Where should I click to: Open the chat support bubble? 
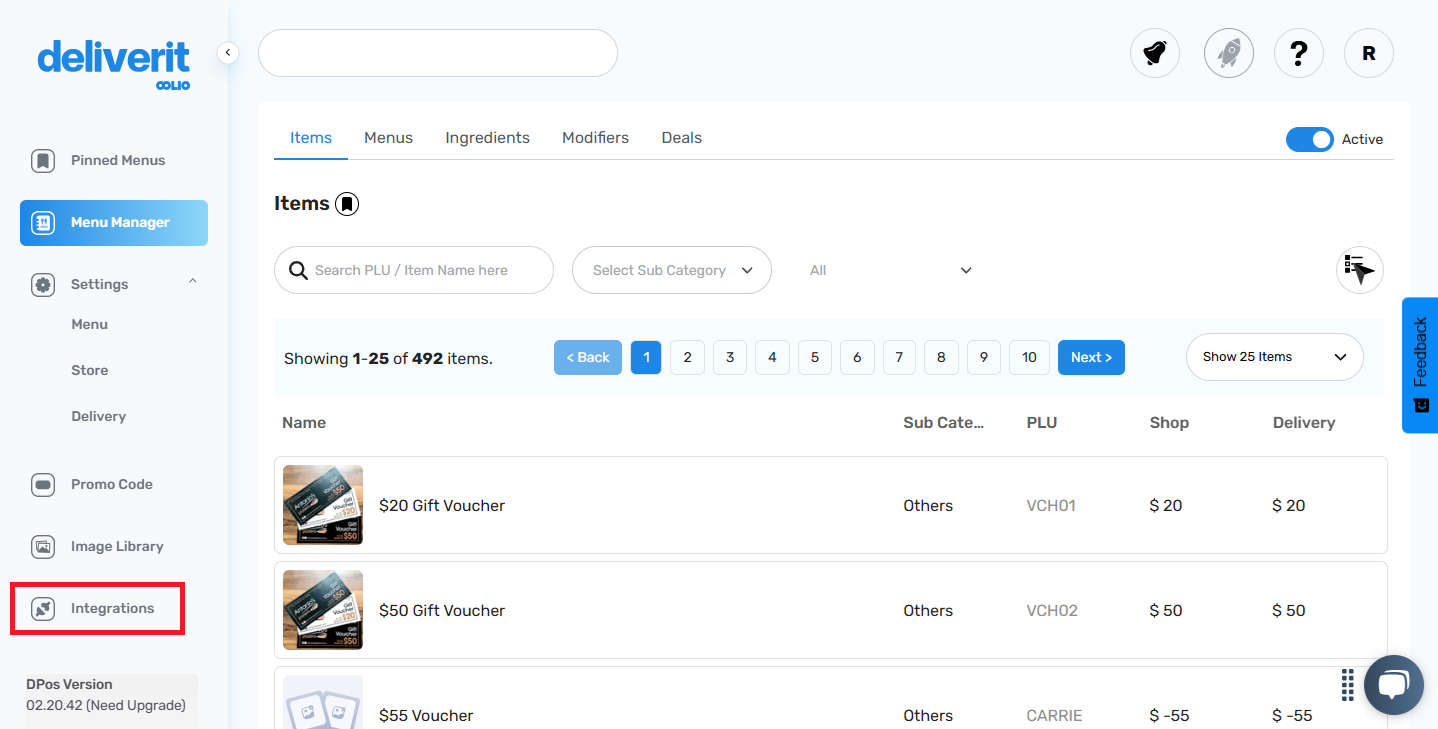pos(1393,684)
